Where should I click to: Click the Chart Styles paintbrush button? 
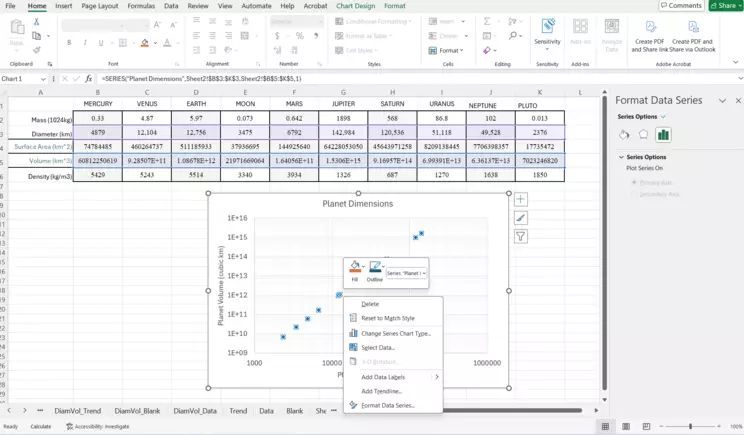[521, 218]
